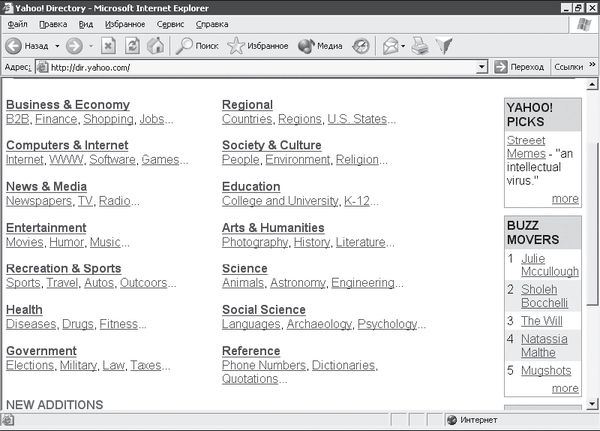This screenshot has height=431, width=600.
Task: Go to the Home page icon
Action: point(155,46)
